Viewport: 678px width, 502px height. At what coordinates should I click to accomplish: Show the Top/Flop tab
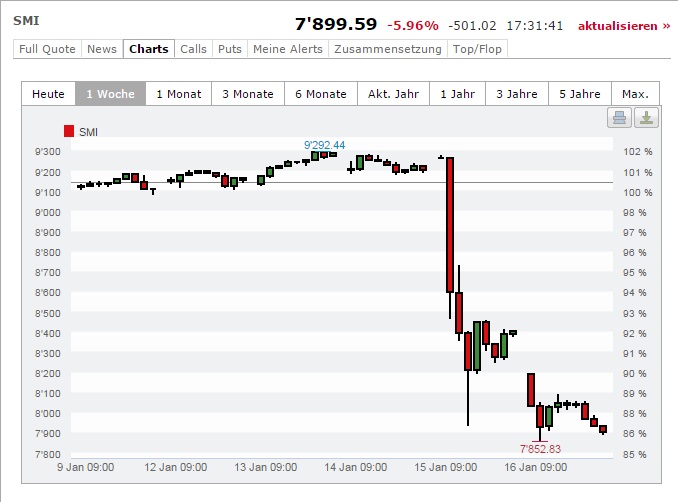point(478,49)
